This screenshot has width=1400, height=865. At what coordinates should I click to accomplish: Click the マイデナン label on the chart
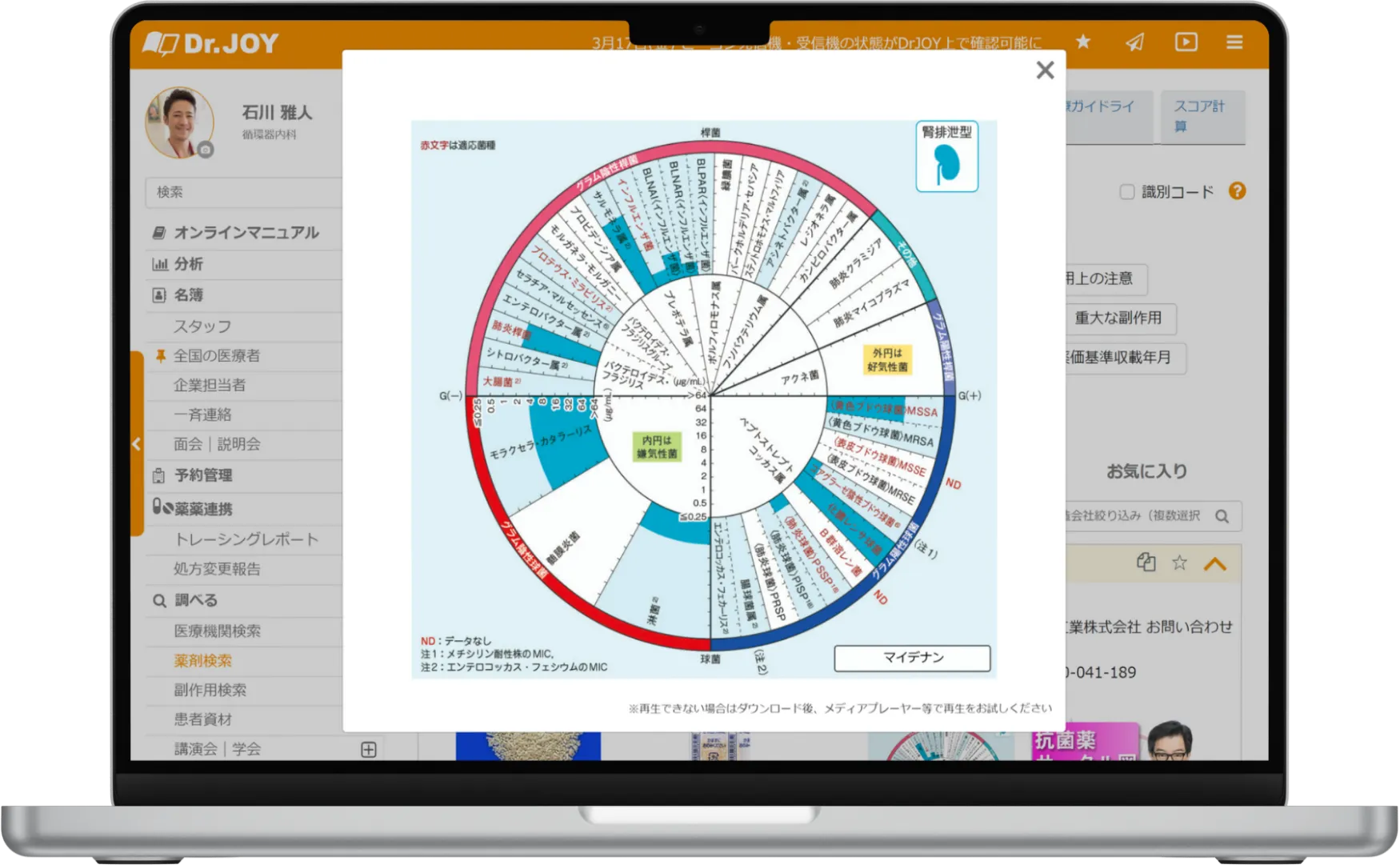[x=912, y=658]
